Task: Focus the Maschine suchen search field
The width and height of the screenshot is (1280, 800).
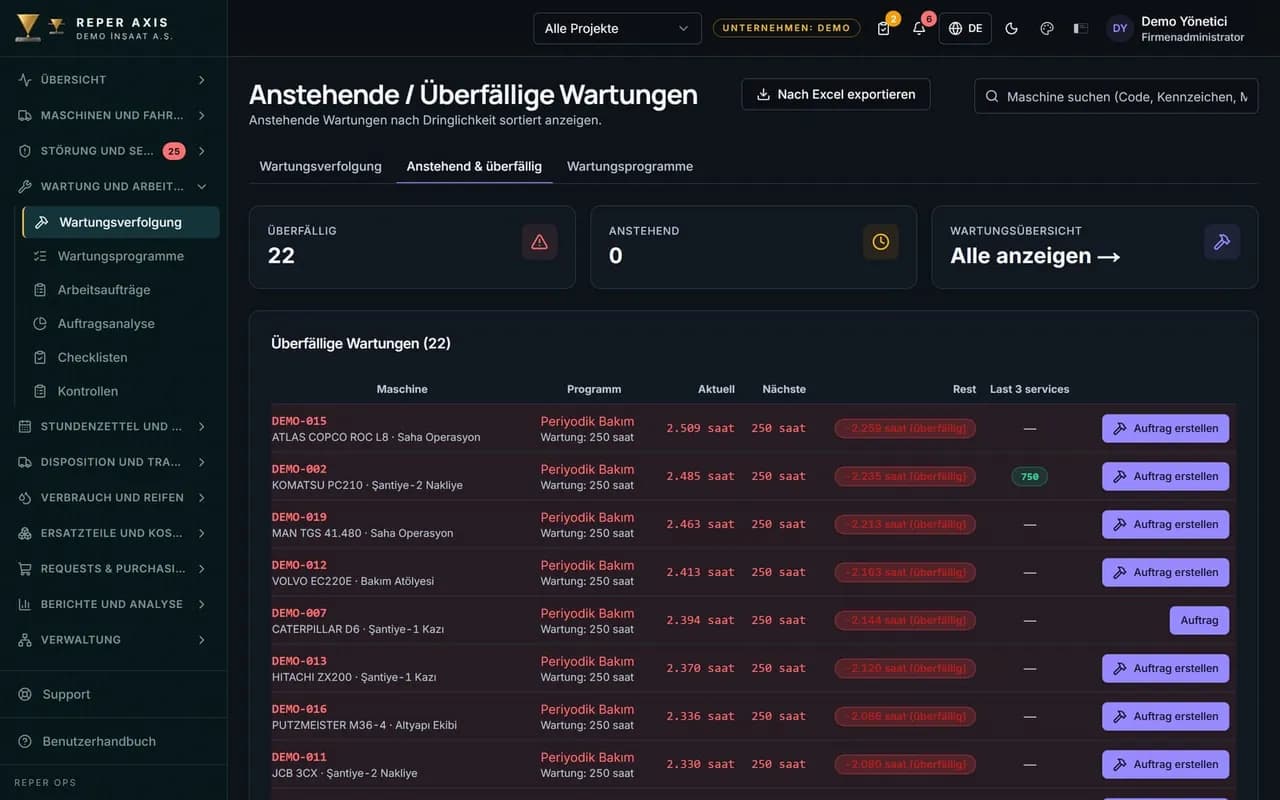Action: pyautogui.click(x=1116, y=96)
